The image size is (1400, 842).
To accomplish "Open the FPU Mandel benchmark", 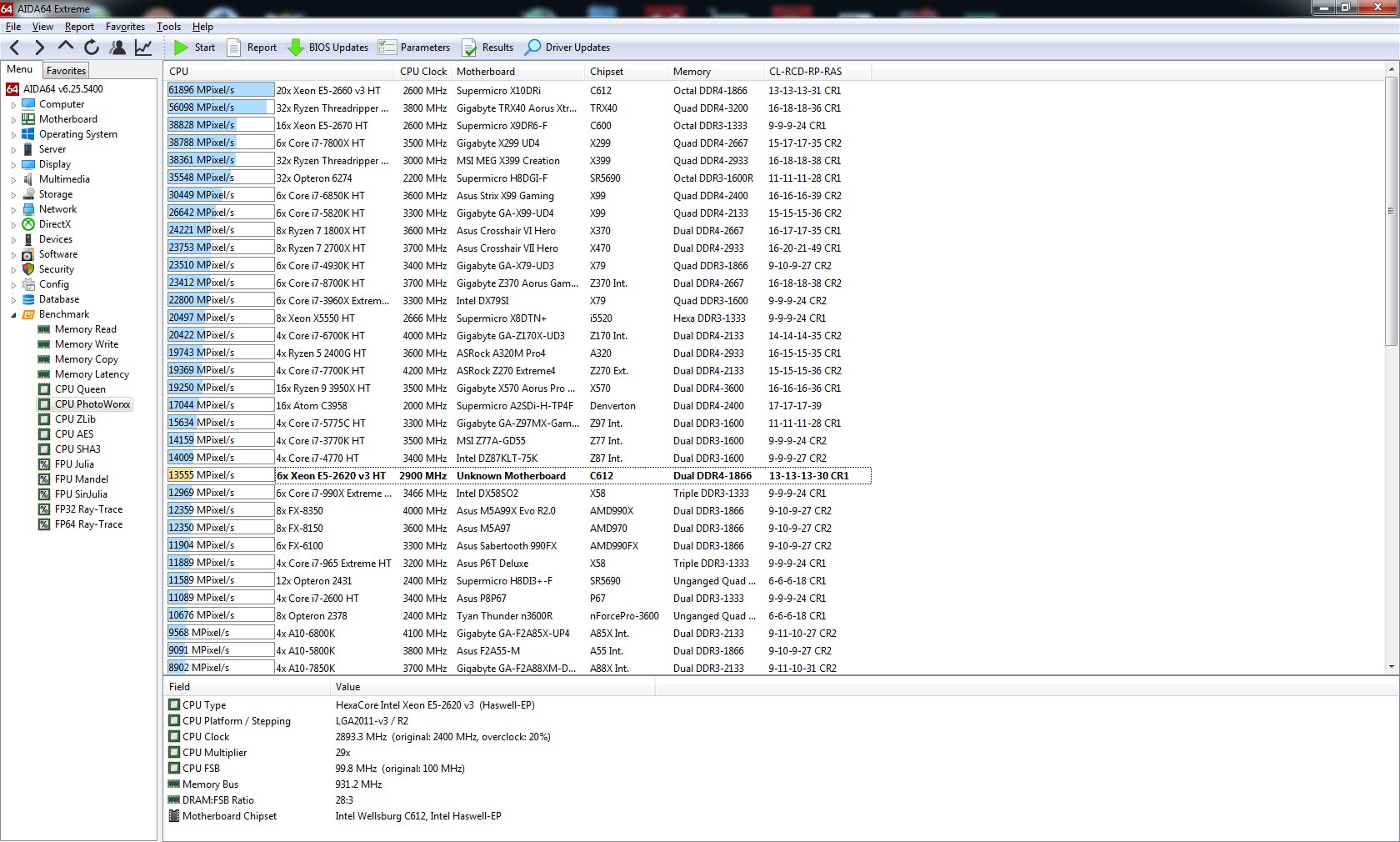I will (81, 479).
